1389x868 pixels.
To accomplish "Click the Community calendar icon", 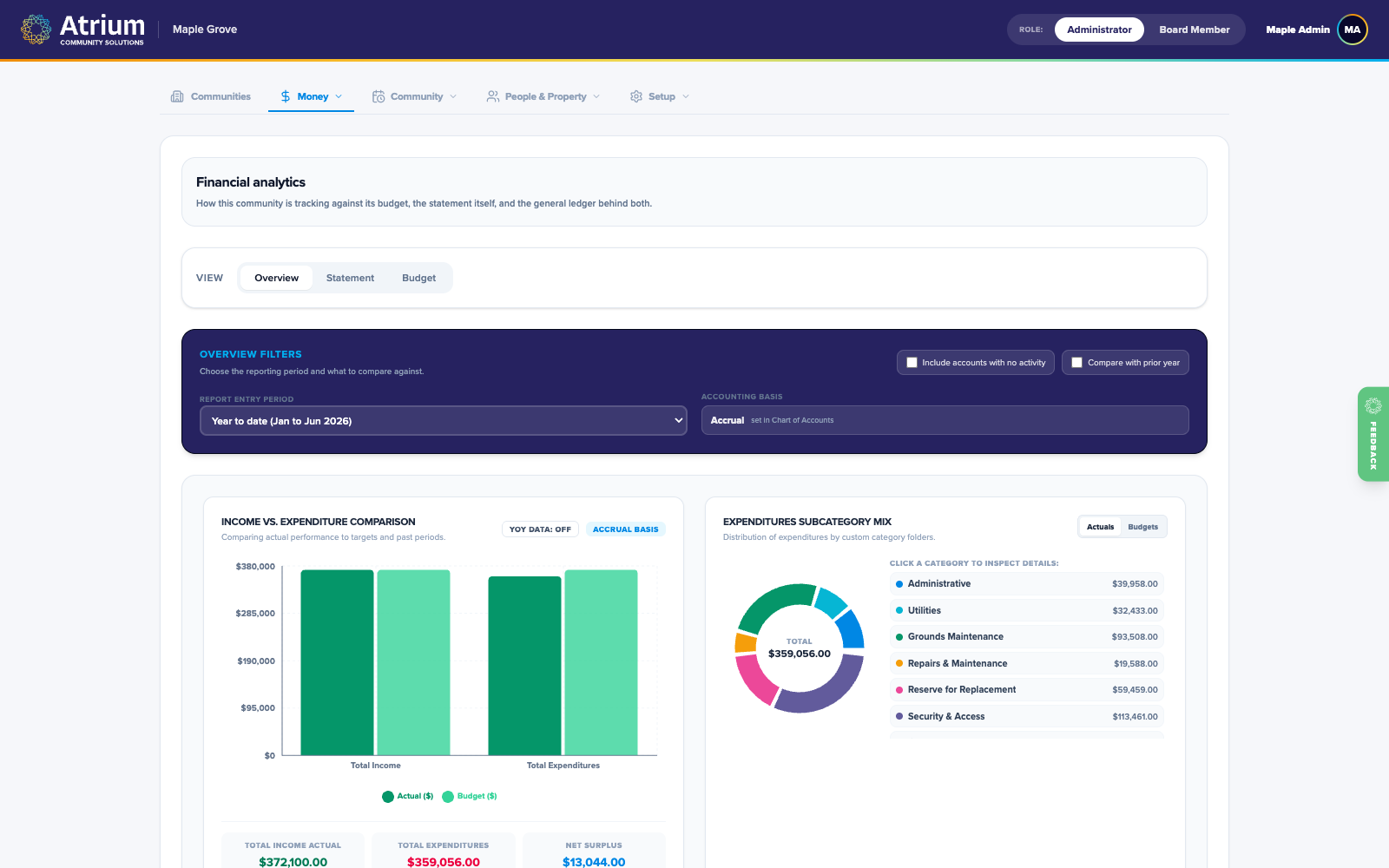I will pyautogui.click(x=379, y=96).
